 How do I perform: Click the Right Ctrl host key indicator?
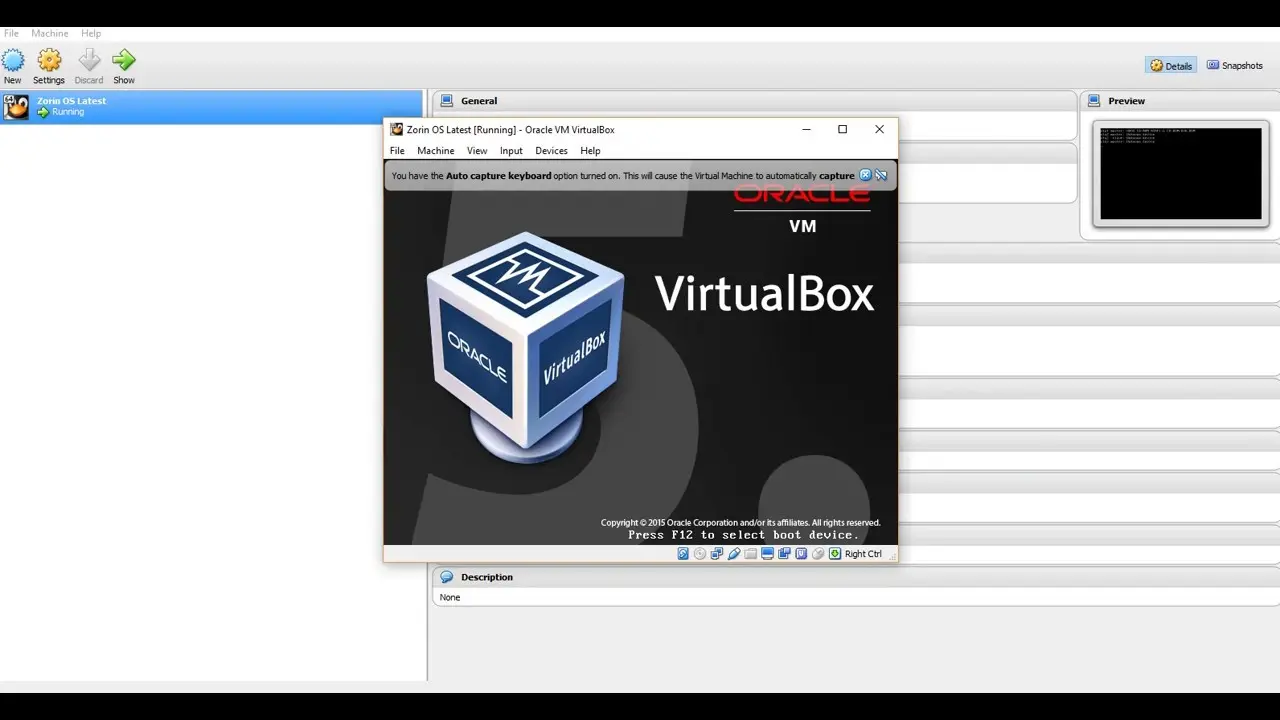pyautogui.click(x=863, y=554)
